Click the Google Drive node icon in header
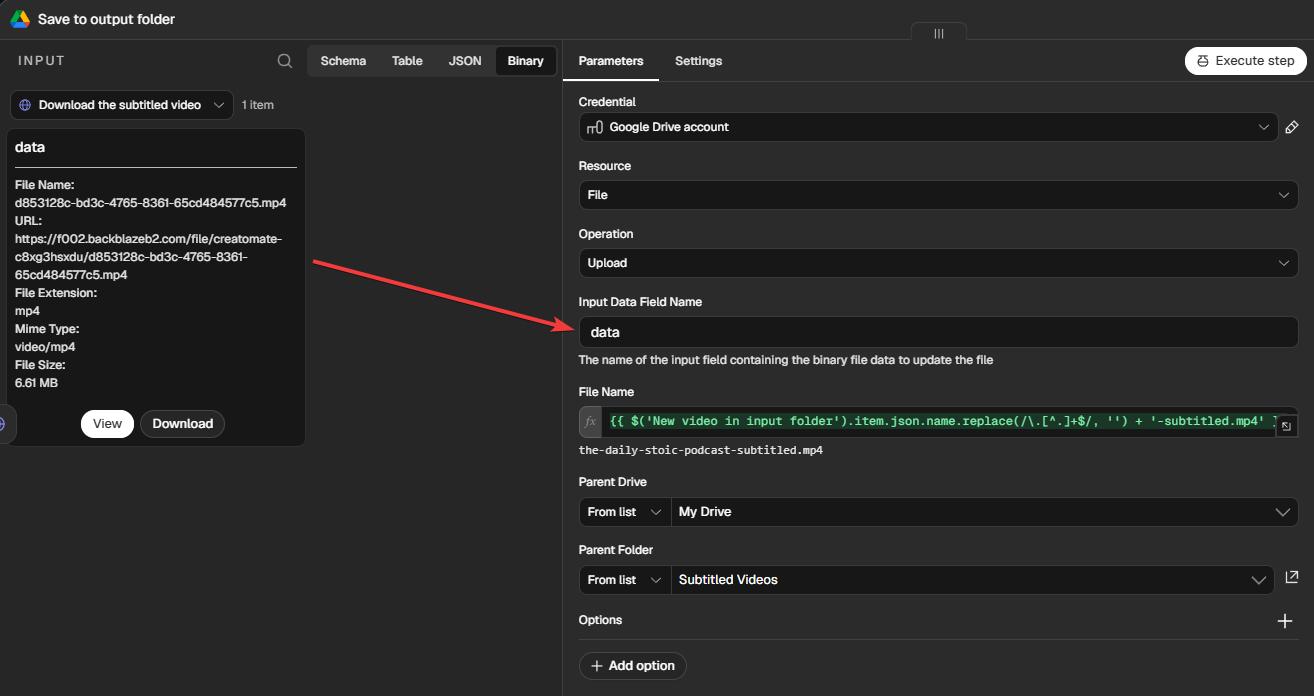1314x696 pixels. coord(20,19)
